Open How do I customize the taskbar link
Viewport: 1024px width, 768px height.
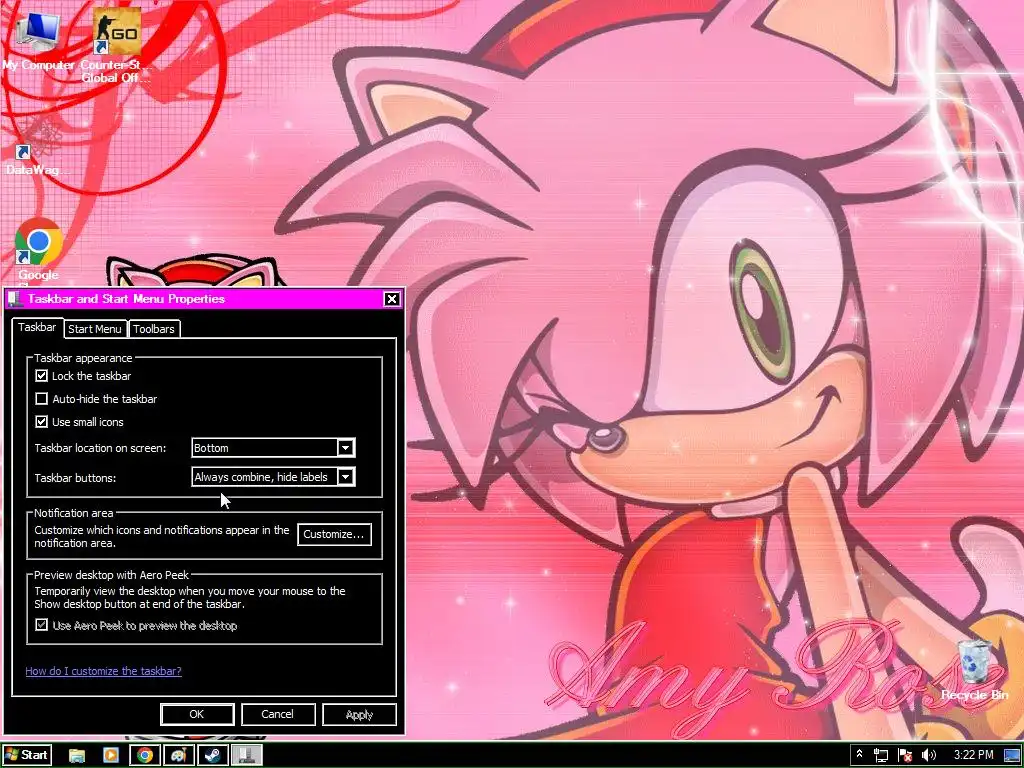(103, 671)
